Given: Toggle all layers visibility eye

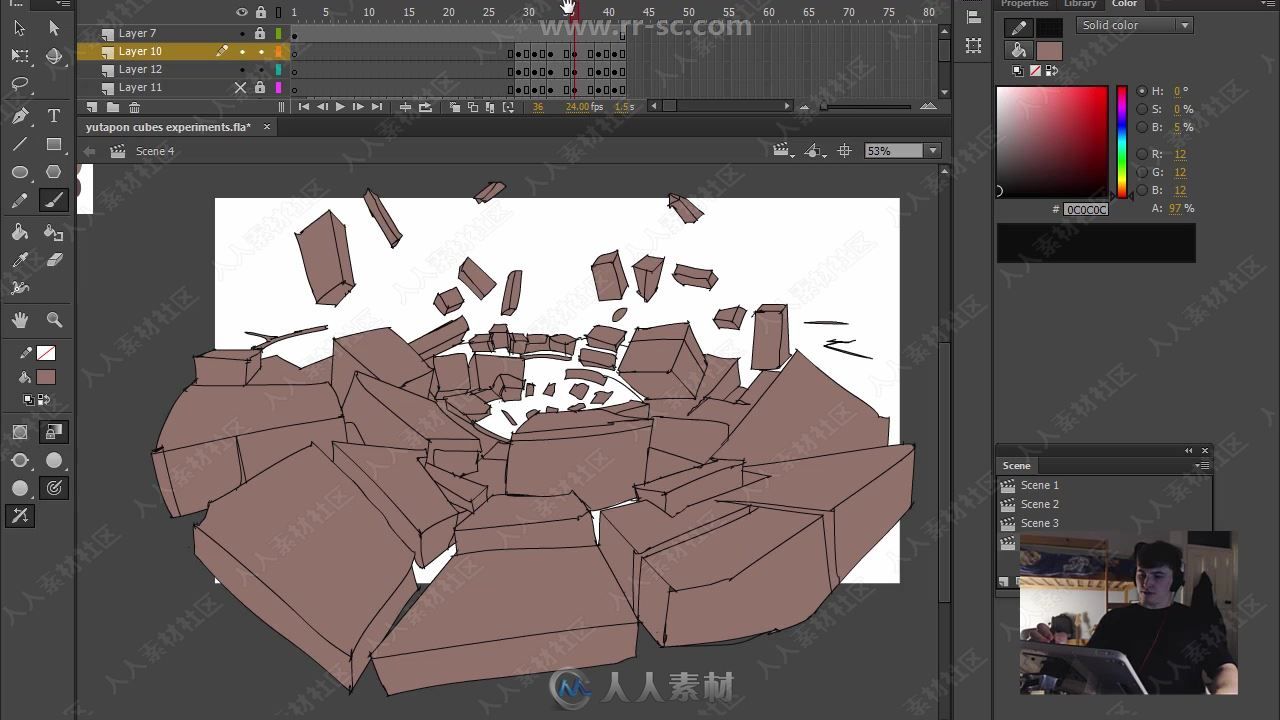Looking at the screenshot, I should [241, 12].
